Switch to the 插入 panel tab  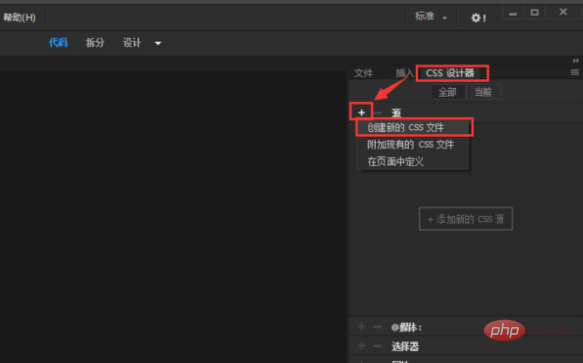[405, 73]
